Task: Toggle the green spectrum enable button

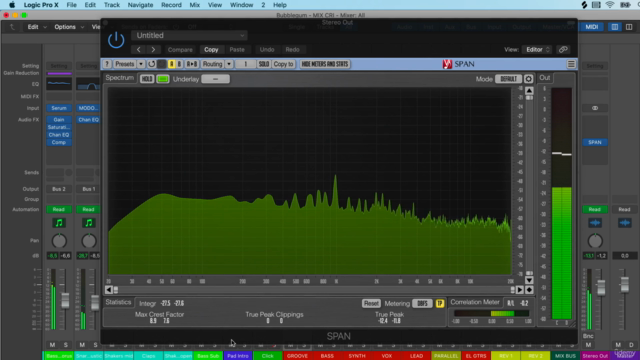Action: pos(163,79)
